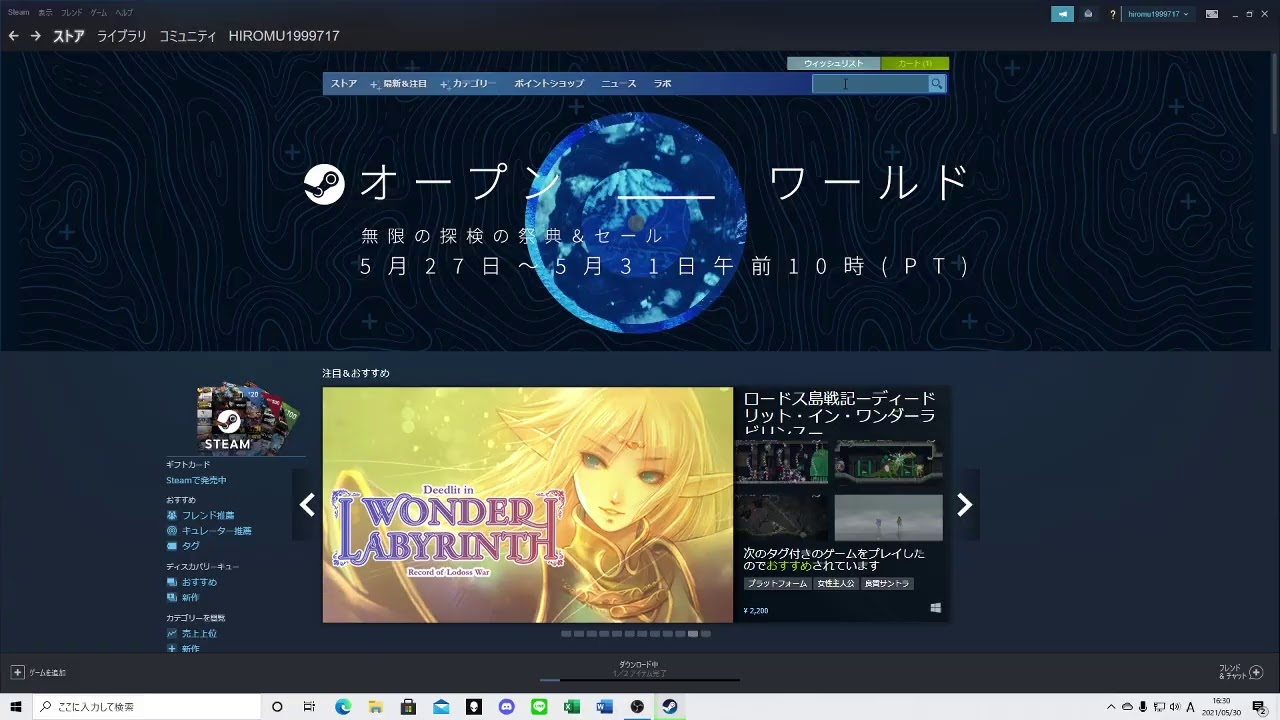The image size is (1280, 720).
Task: Click the store search magnifier icon
Action: coord(936,84)
